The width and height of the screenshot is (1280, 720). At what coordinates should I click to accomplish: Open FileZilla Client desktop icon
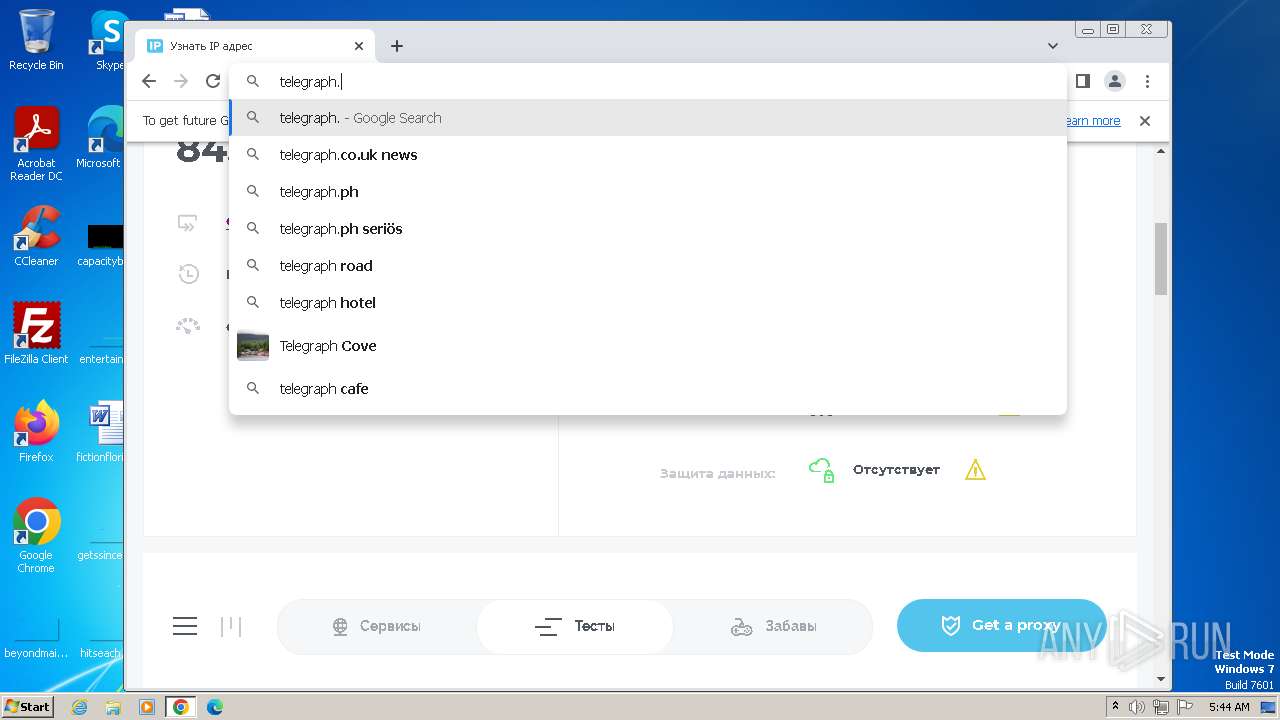point(36,334)
